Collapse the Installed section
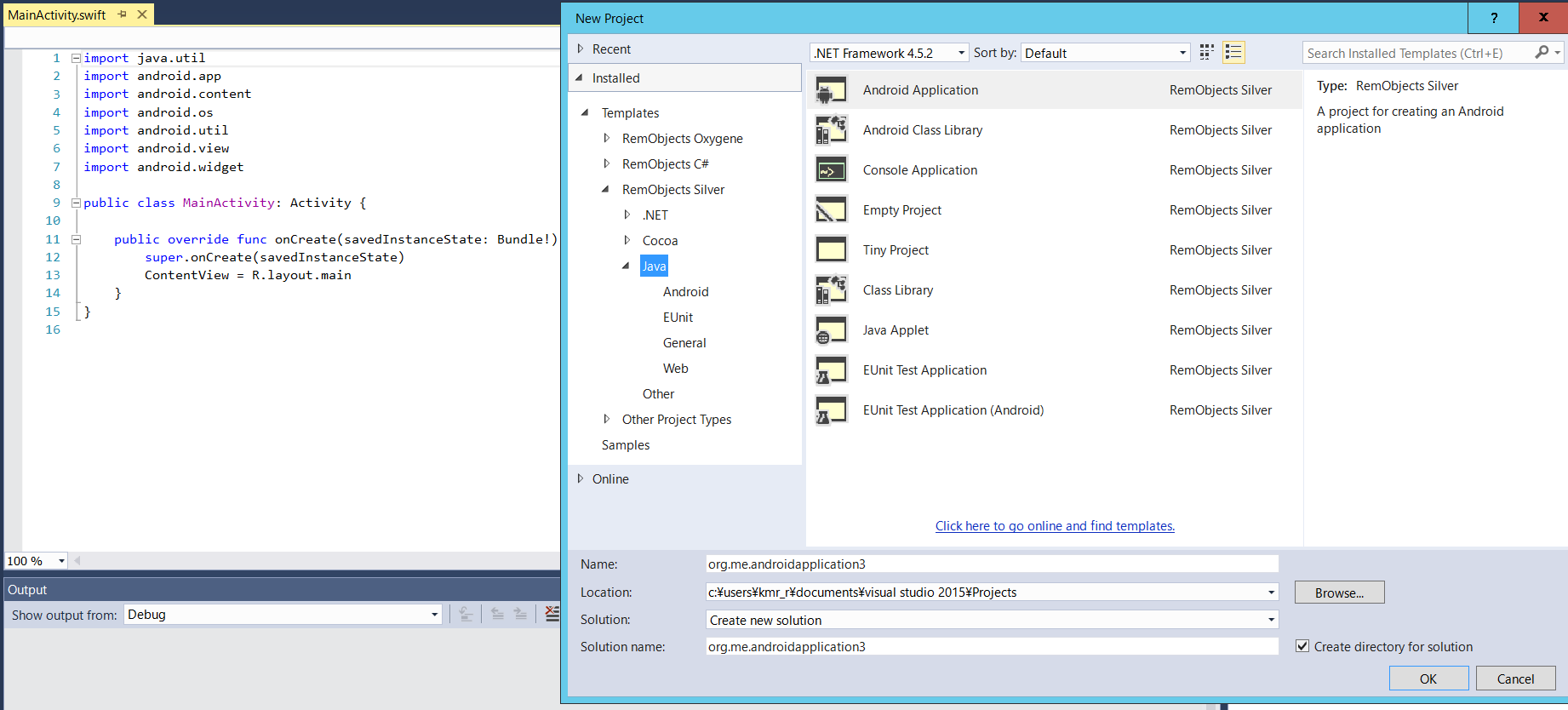The width and height of the screenshot is (1568, 710). (580, 77)
